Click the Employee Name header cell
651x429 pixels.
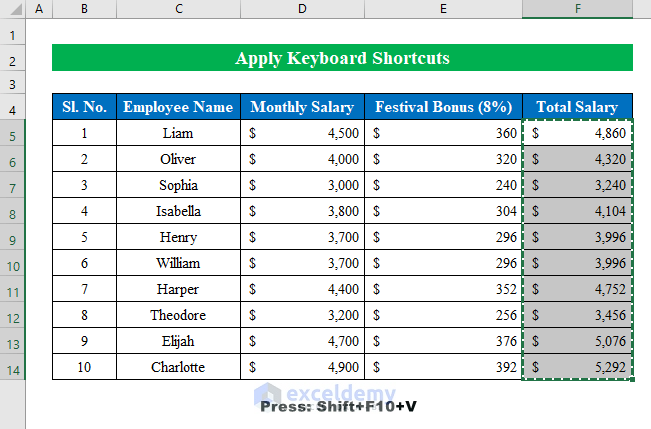(178, 107)
